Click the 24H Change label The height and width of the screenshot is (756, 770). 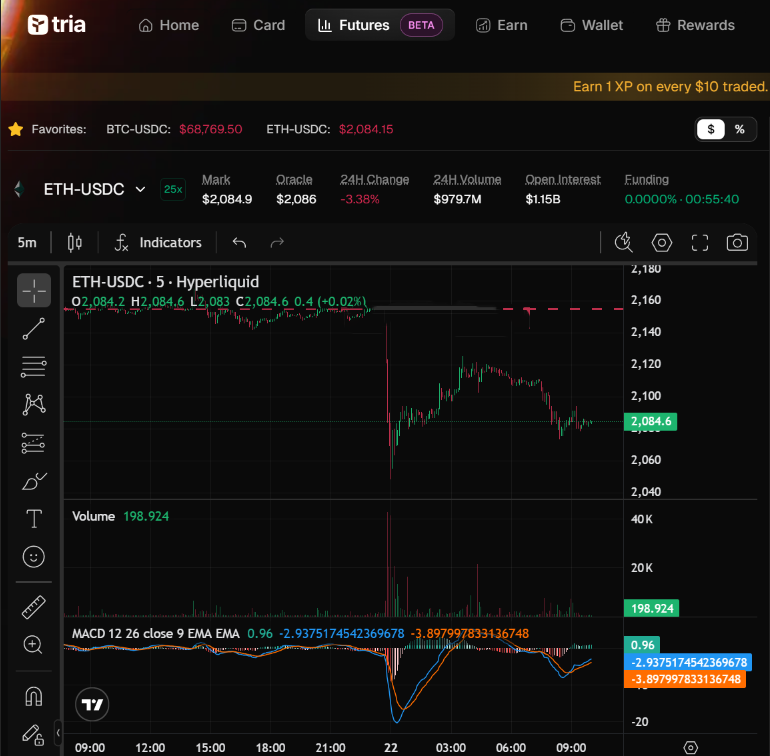(375, 180)
